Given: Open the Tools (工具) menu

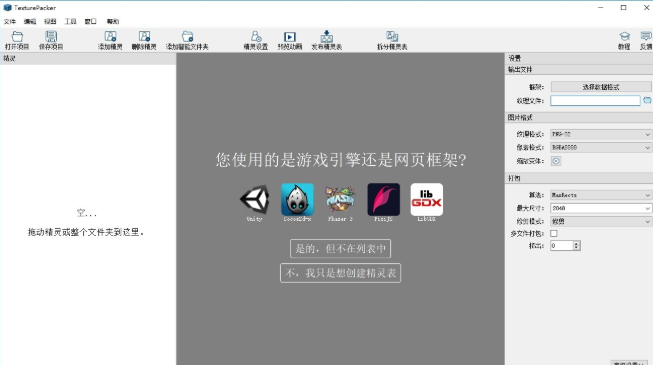Looking at the screenshot, I should point(70,21).
